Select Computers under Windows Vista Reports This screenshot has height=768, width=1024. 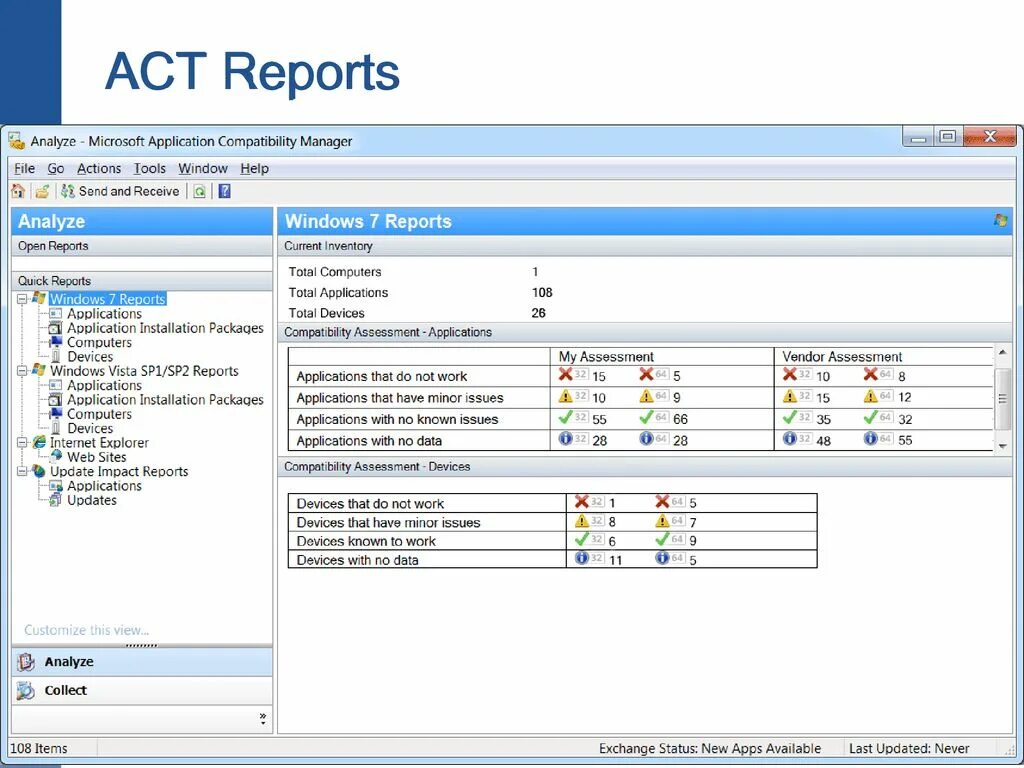pyautogui.click(x=99, y=414)
